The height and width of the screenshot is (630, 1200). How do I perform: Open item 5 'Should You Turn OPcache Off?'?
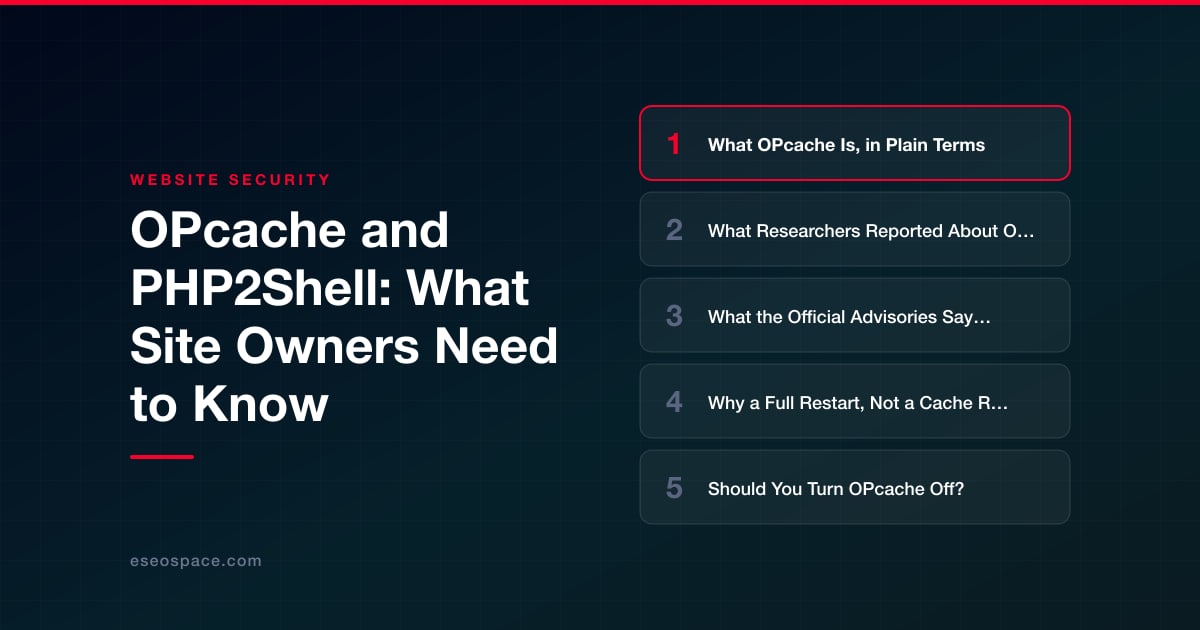[x=855, y=487]
